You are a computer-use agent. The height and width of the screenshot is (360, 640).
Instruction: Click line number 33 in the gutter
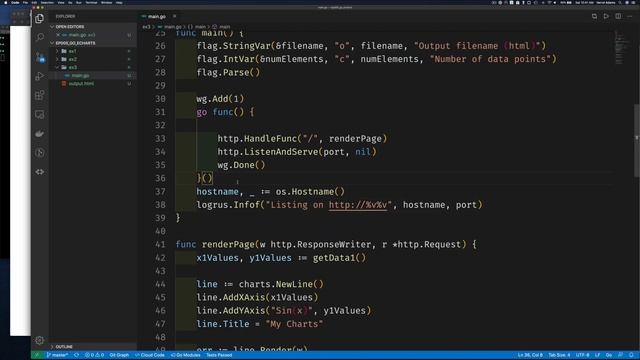(160, 139)
